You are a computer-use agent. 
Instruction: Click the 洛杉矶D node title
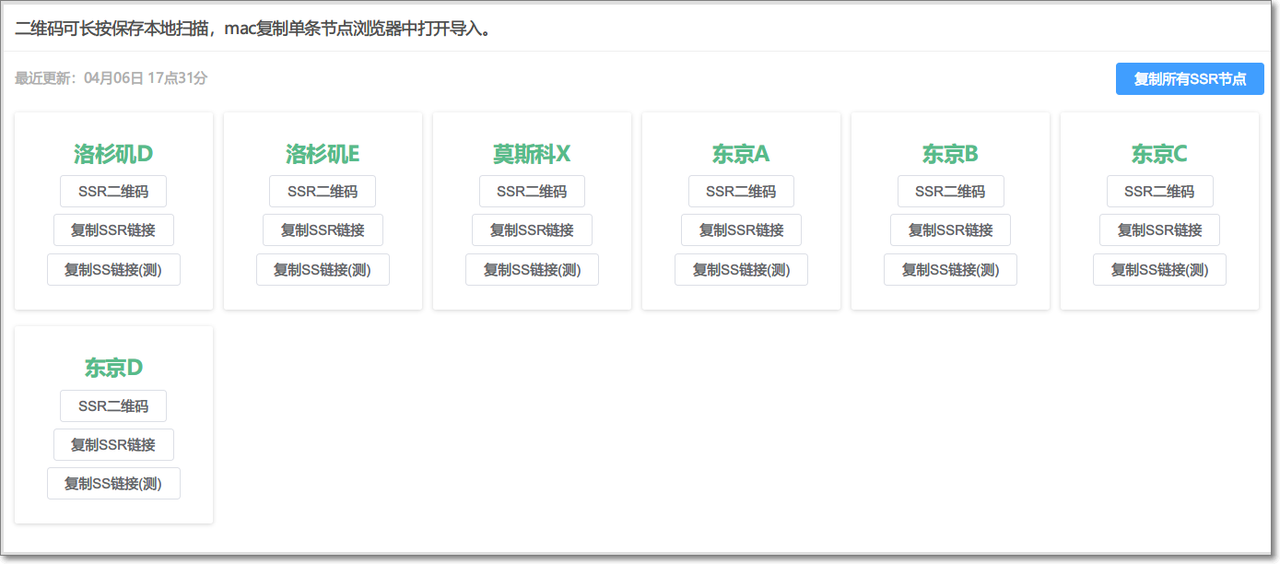pos(113,154)
